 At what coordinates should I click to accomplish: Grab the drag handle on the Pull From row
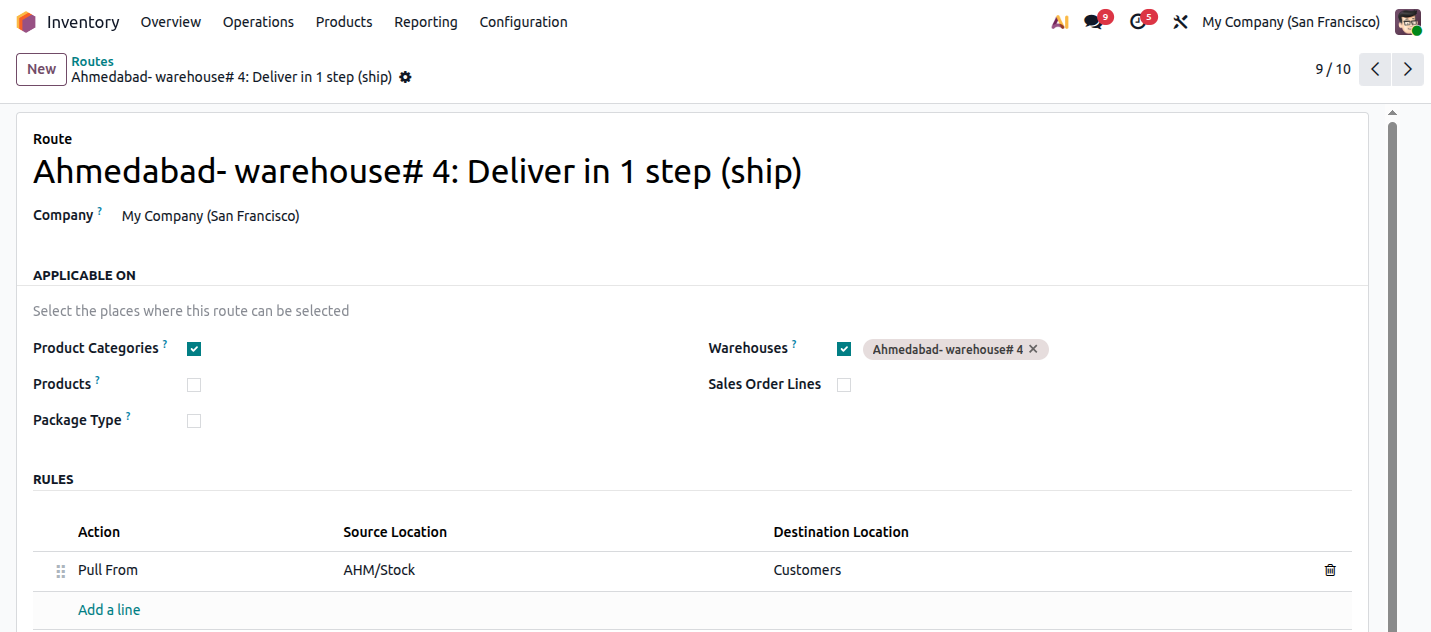coord(60,571)
